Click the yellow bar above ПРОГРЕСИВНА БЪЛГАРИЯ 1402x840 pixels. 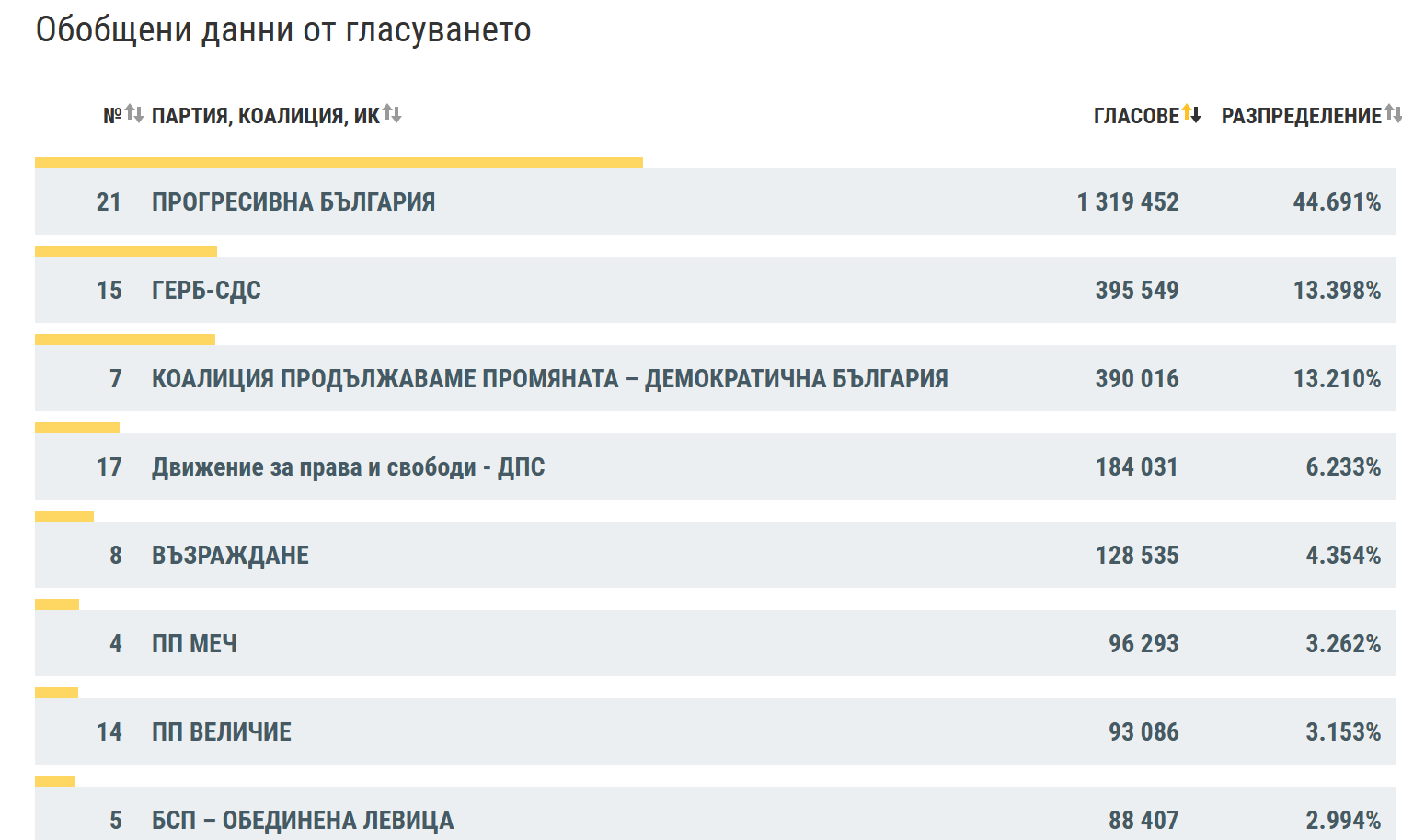[339, 163]
